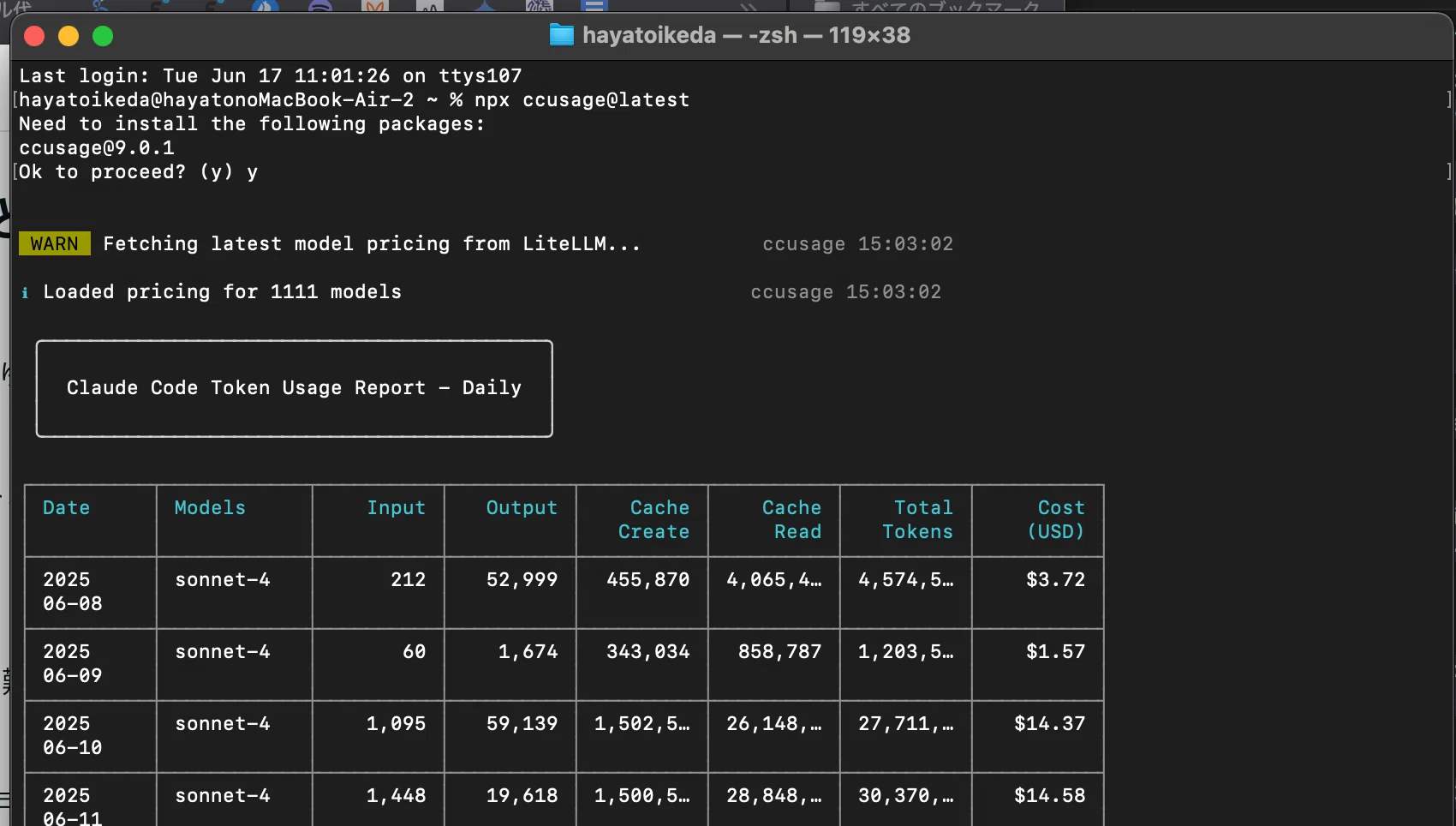Click the cache create value '455,870'
This screenshot has width=1456, height=826.
pos(648,580)
